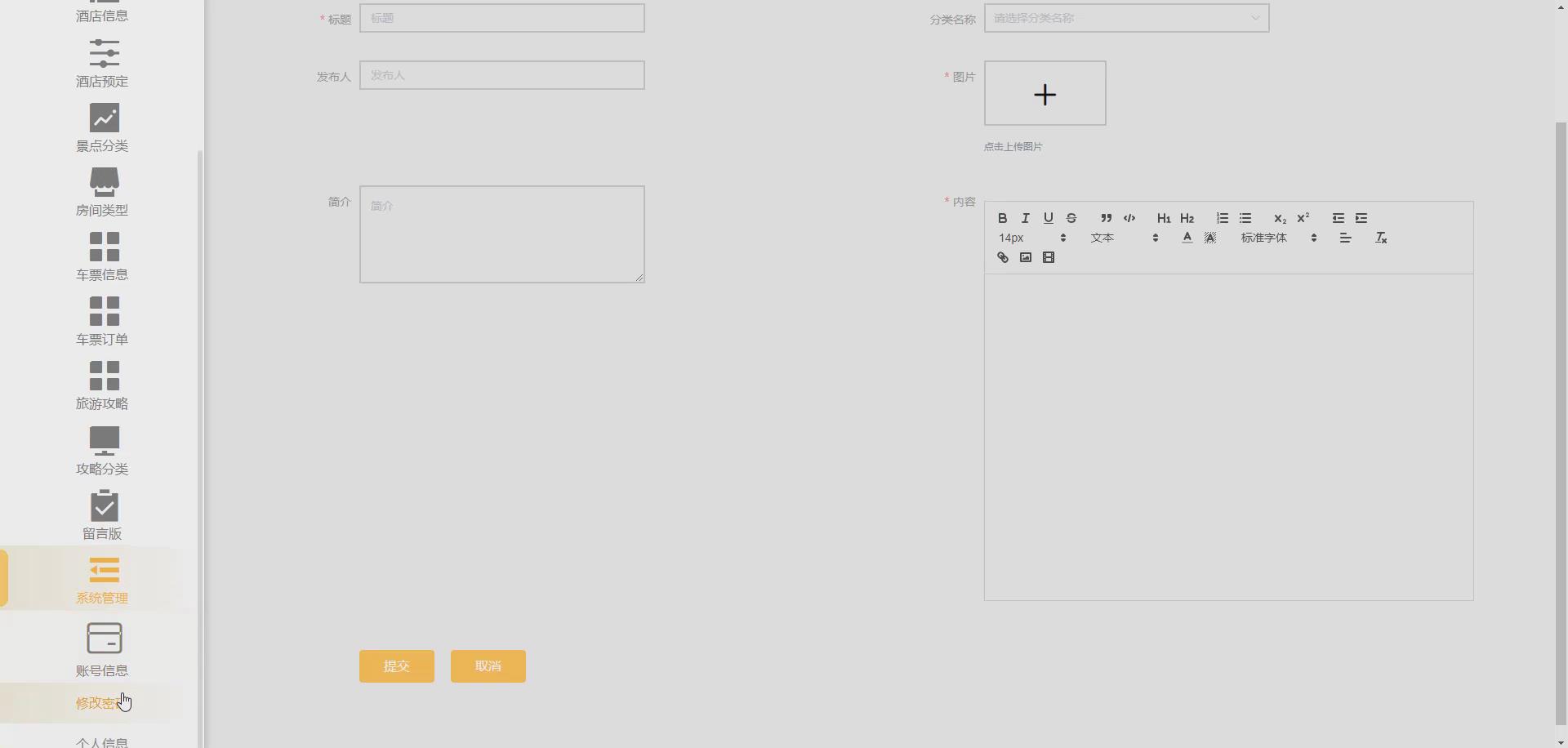Expand 账号信息 in sidebar
The height and width of the screenshot is (748, 1568).
pos(102,650)
